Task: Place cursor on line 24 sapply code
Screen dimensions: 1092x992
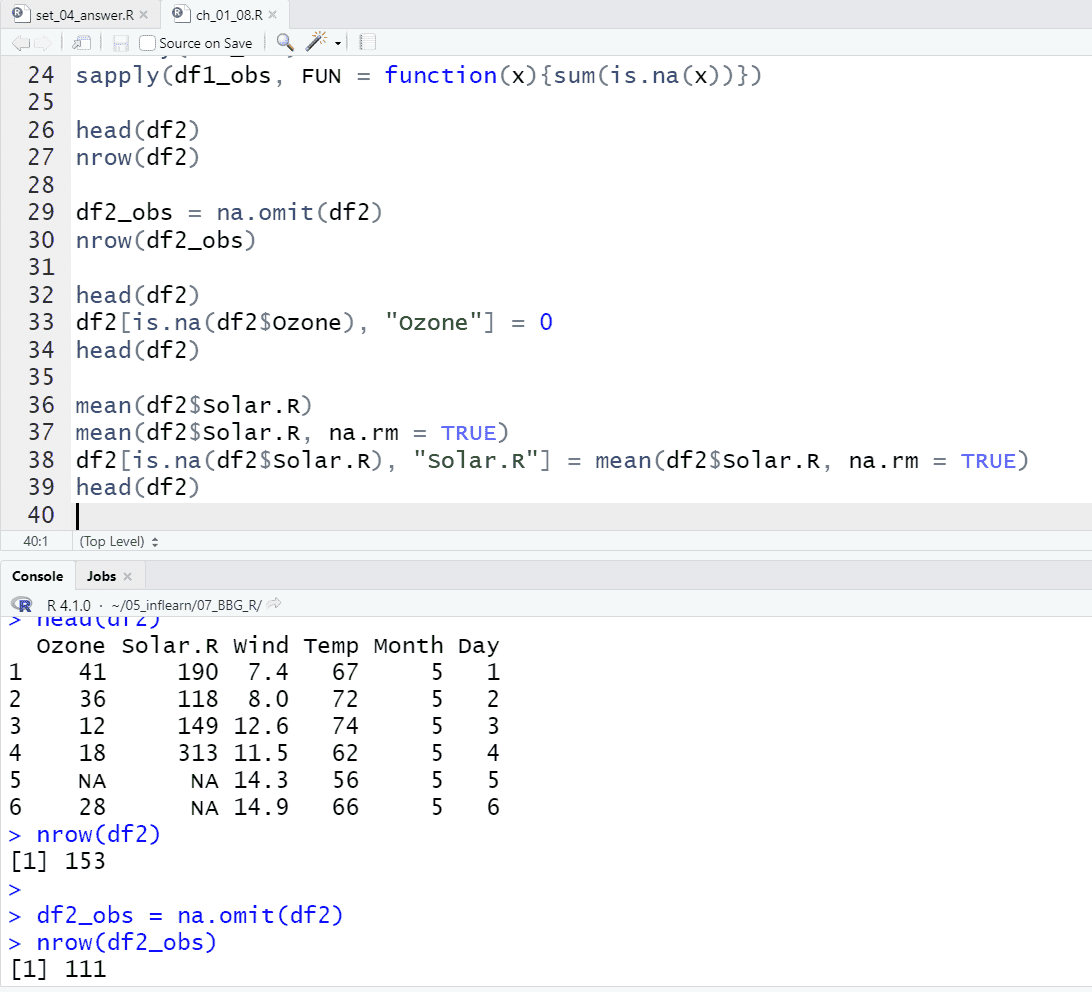Action: [x=419, y=75]
